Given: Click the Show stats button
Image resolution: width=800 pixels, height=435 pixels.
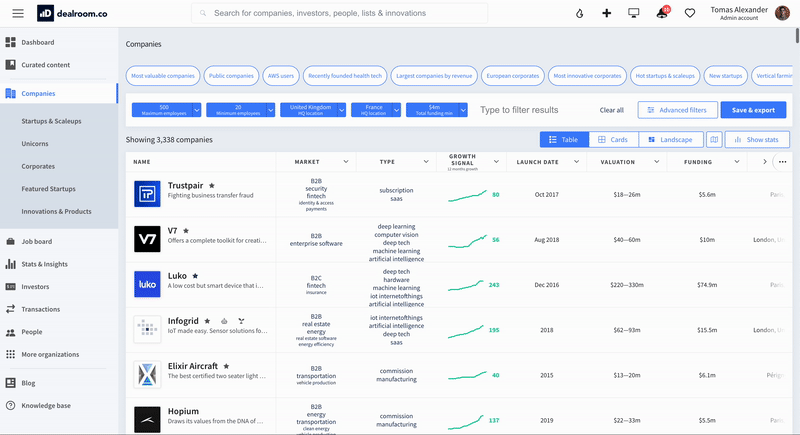Looking at the screenshot, I should tap(757, 140).
